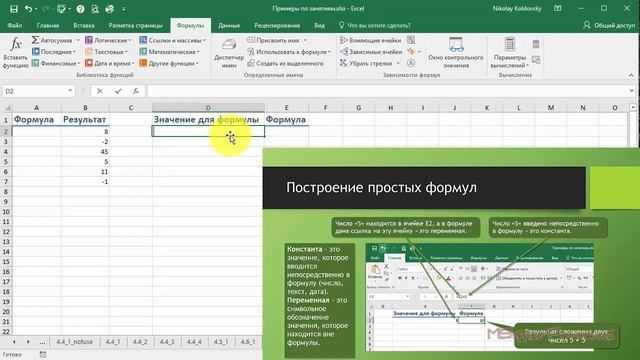Click Use in Formula (Использовать в формуле)
This screenshot has height=360, width=640.
coord(289,52)
